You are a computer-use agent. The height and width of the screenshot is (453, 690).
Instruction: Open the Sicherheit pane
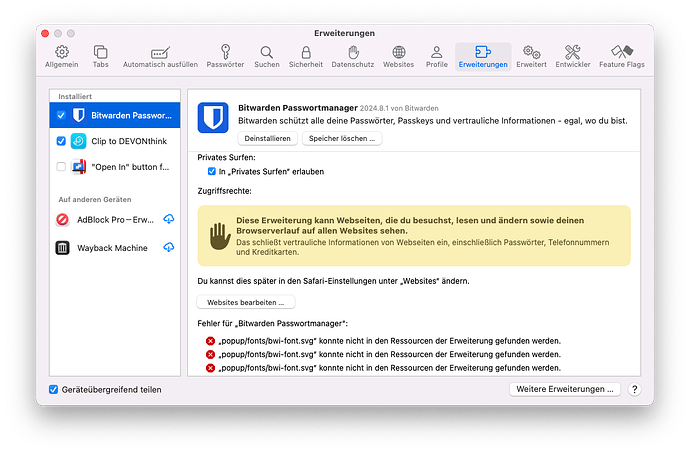[x=306, y=56]
